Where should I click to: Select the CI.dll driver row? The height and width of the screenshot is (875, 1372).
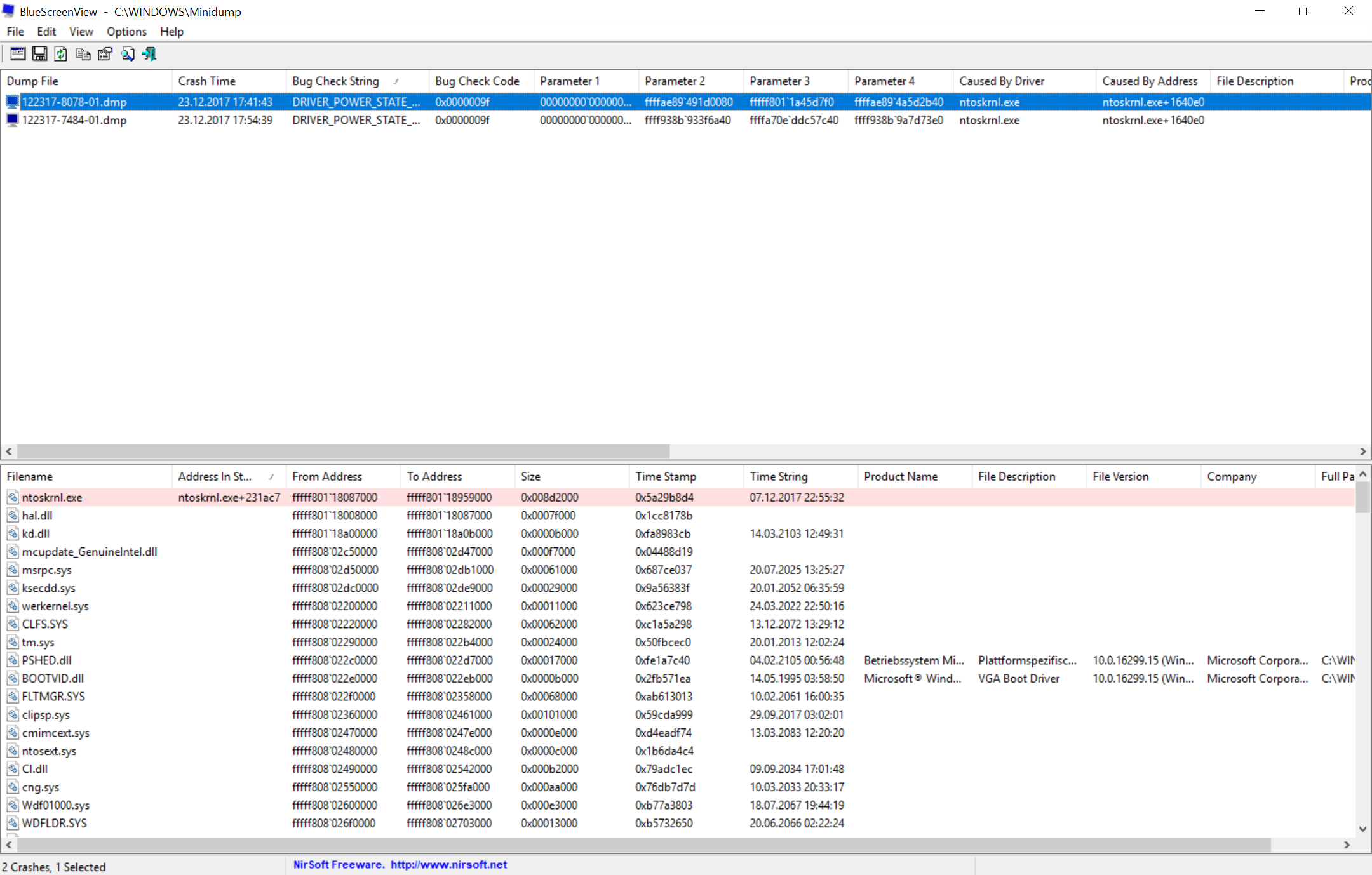678,769
